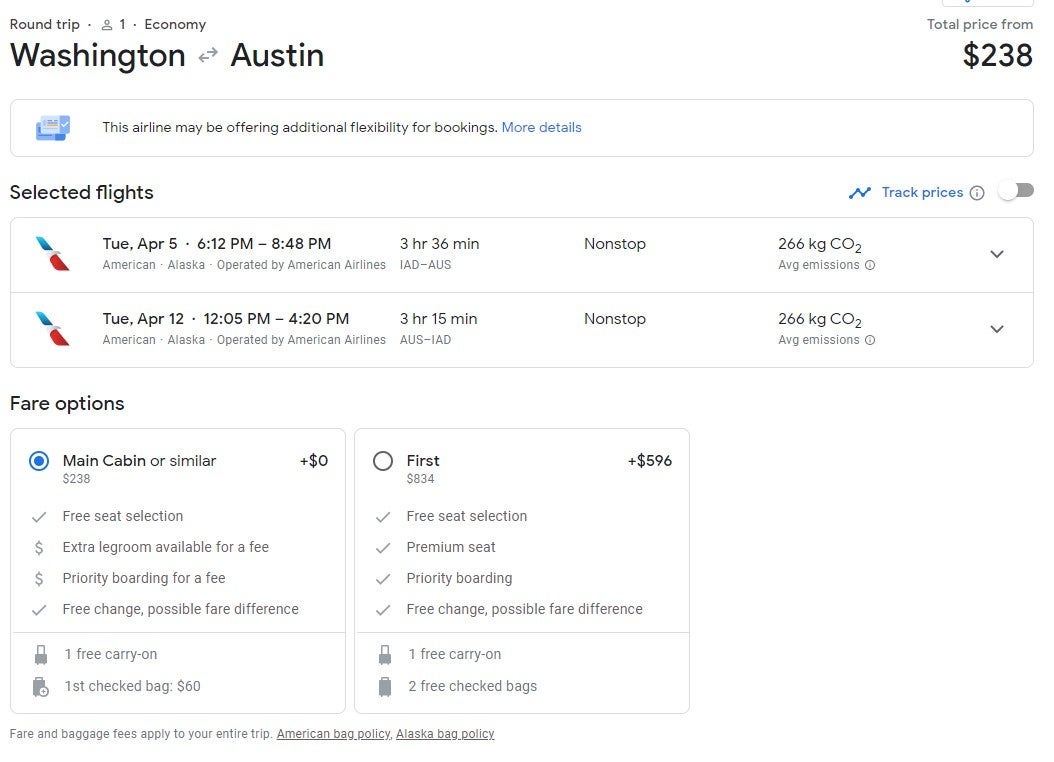Click the Track prices graph icon
The image size is (1054, 762).
pyautogui.click(x=859, y=193)
